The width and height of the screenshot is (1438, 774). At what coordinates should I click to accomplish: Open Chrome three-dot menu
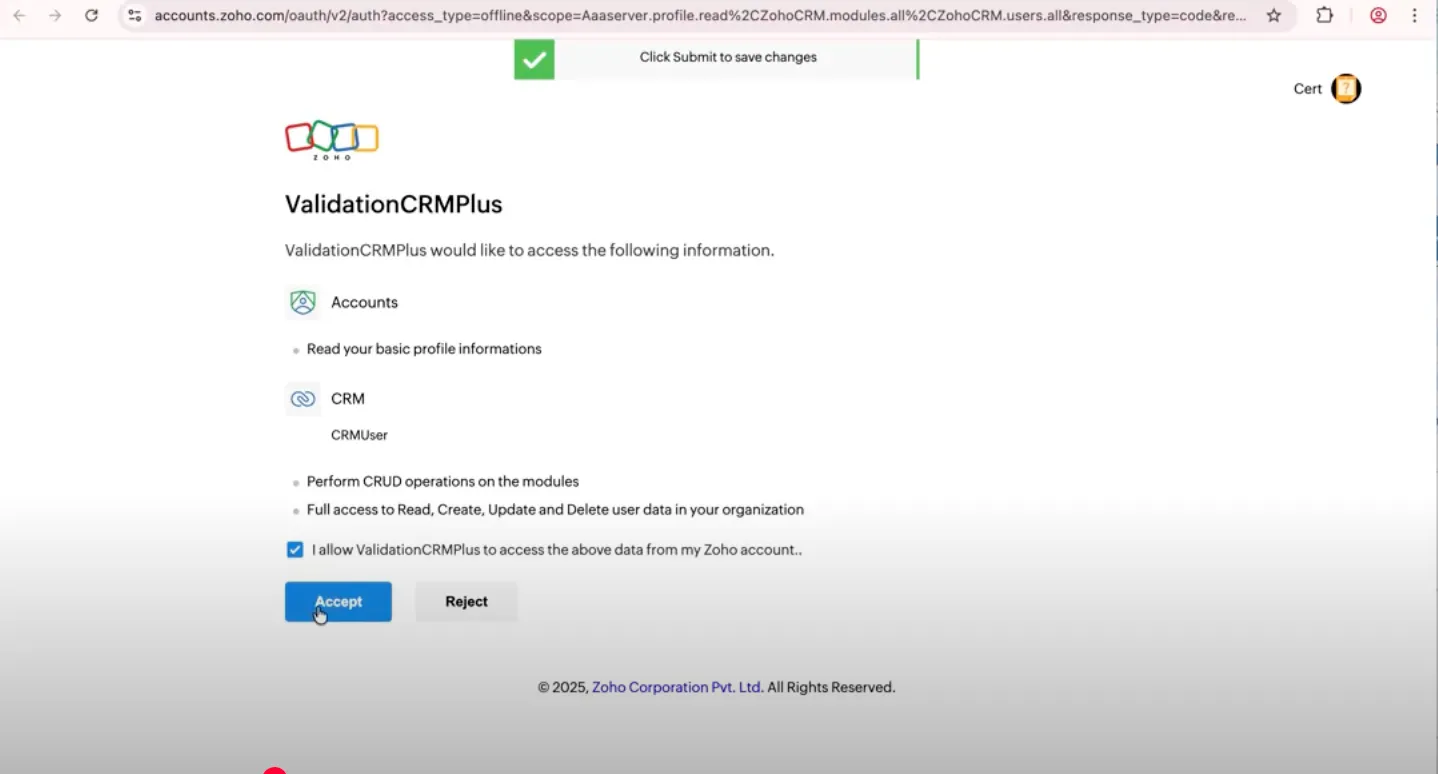1414,16
